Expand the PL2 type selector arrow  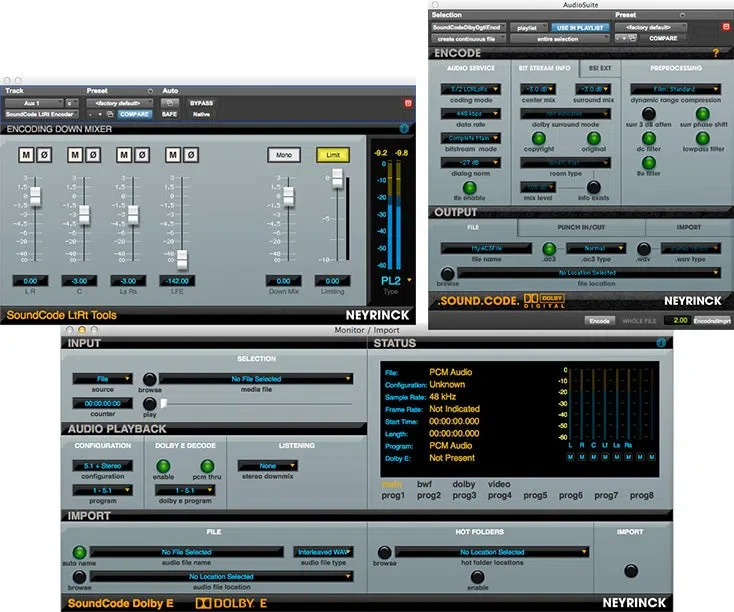[x=410, y=280]
